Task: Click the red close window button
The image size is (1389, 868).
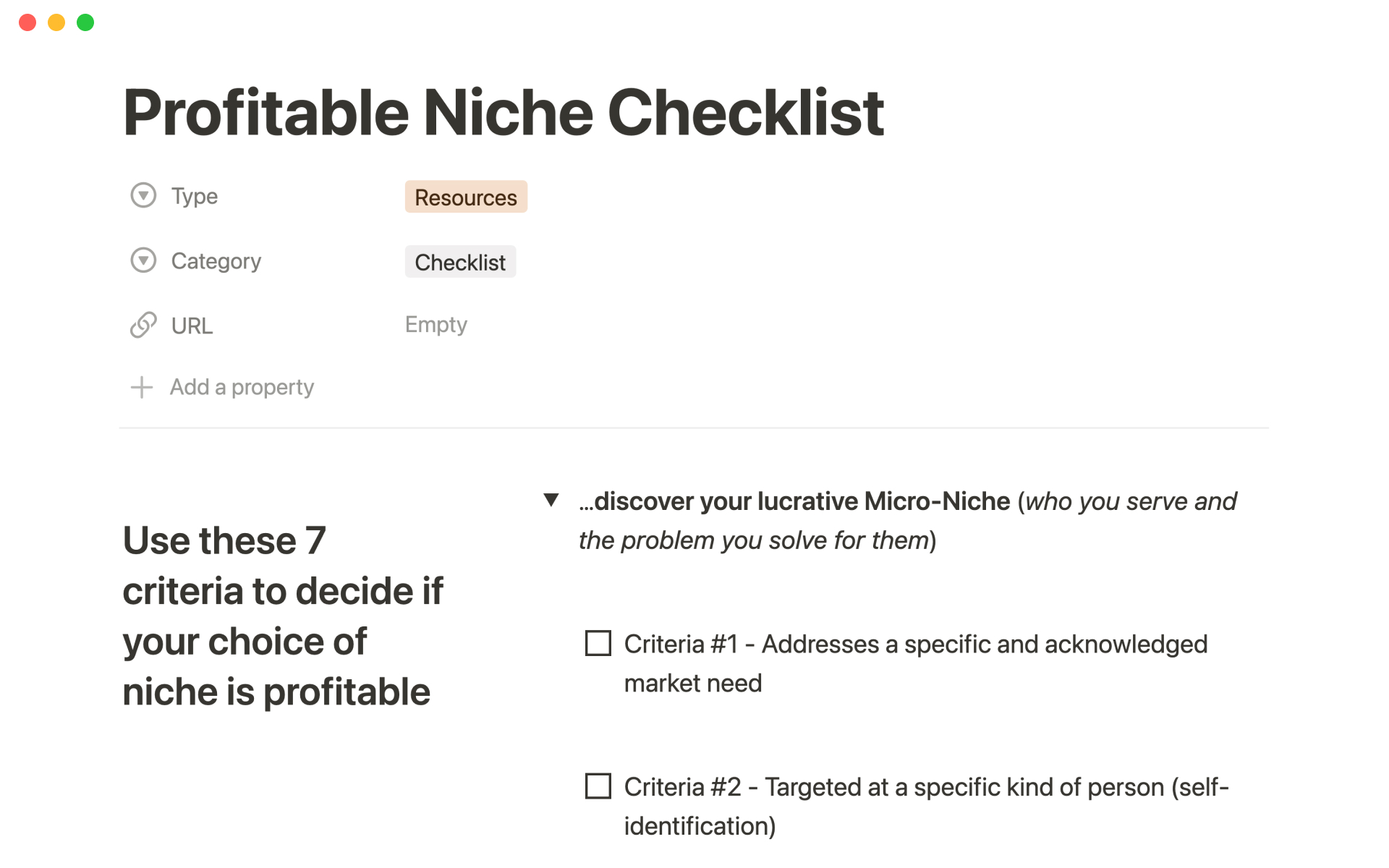Action: point(27,22)
